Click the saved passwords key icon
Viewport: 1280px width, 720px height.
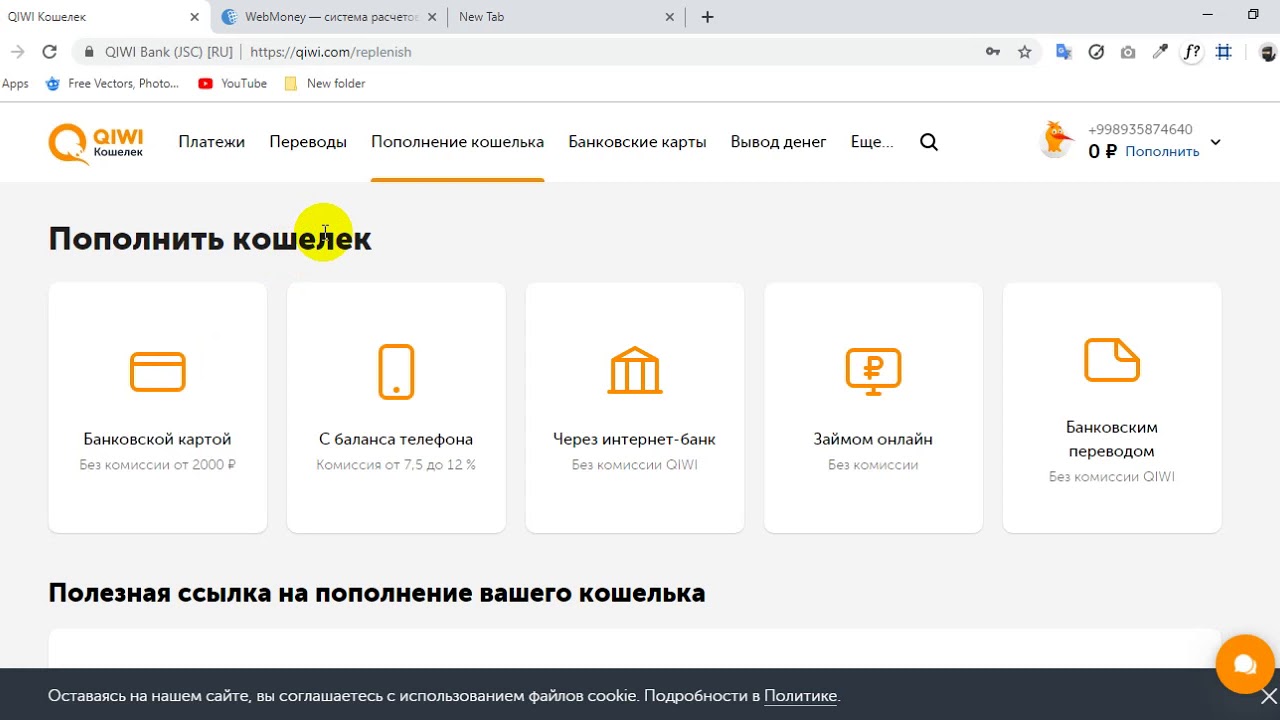tap(993, 52)
